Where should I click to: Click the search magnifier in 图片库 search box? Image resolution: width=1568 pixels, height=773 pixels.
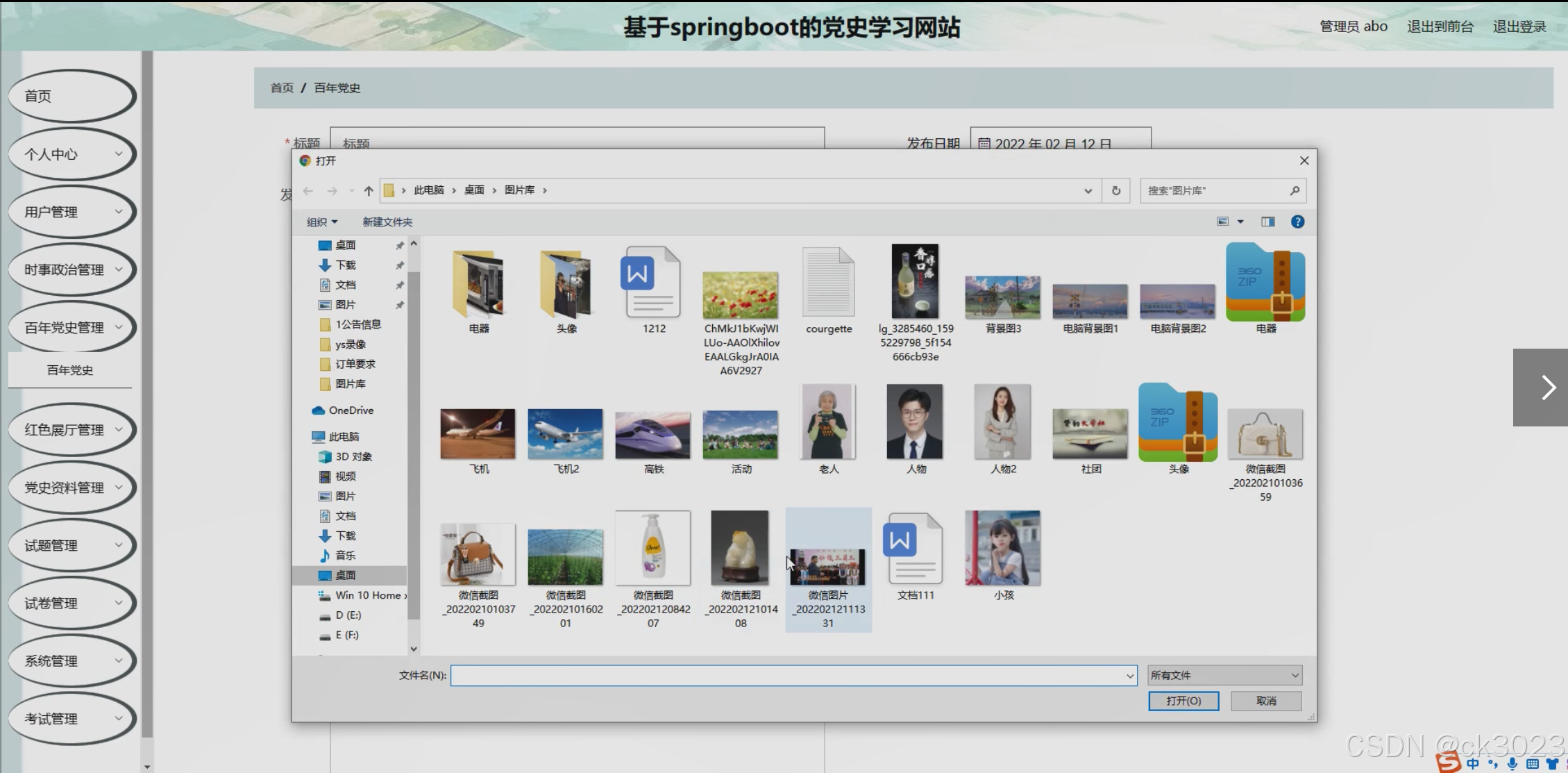point(1295,190)
